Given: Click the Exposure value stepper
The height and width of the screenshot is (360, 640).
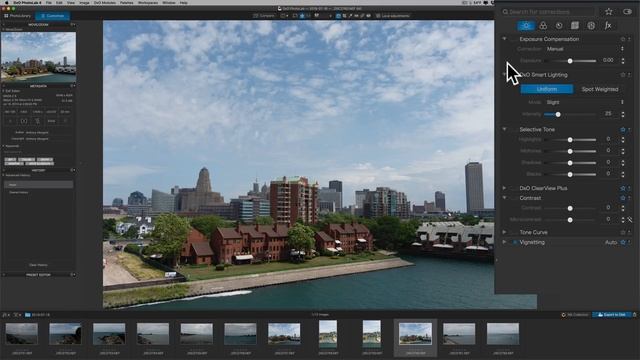Looking at the screenshot, I should coord(623,61).
